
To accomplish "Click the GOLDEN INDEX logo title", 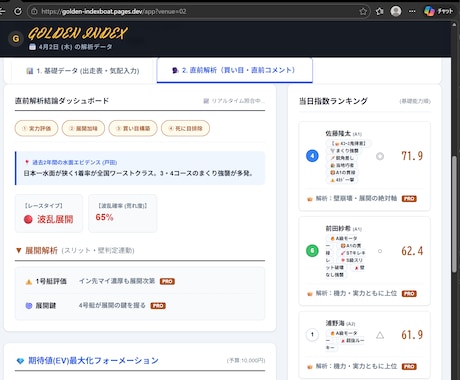I will pos(78,33).
